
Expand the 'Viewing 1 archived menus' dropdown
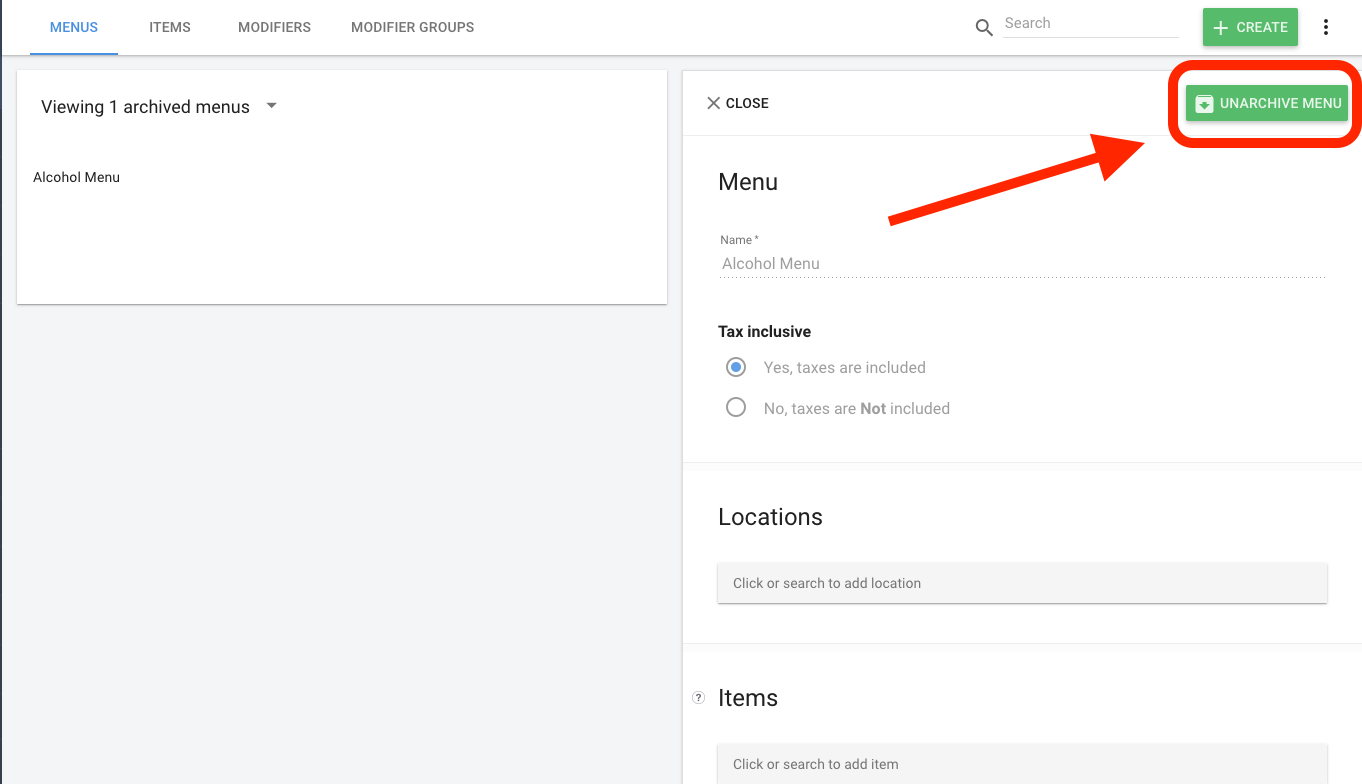pyautogui.click(x=271, y=106)
